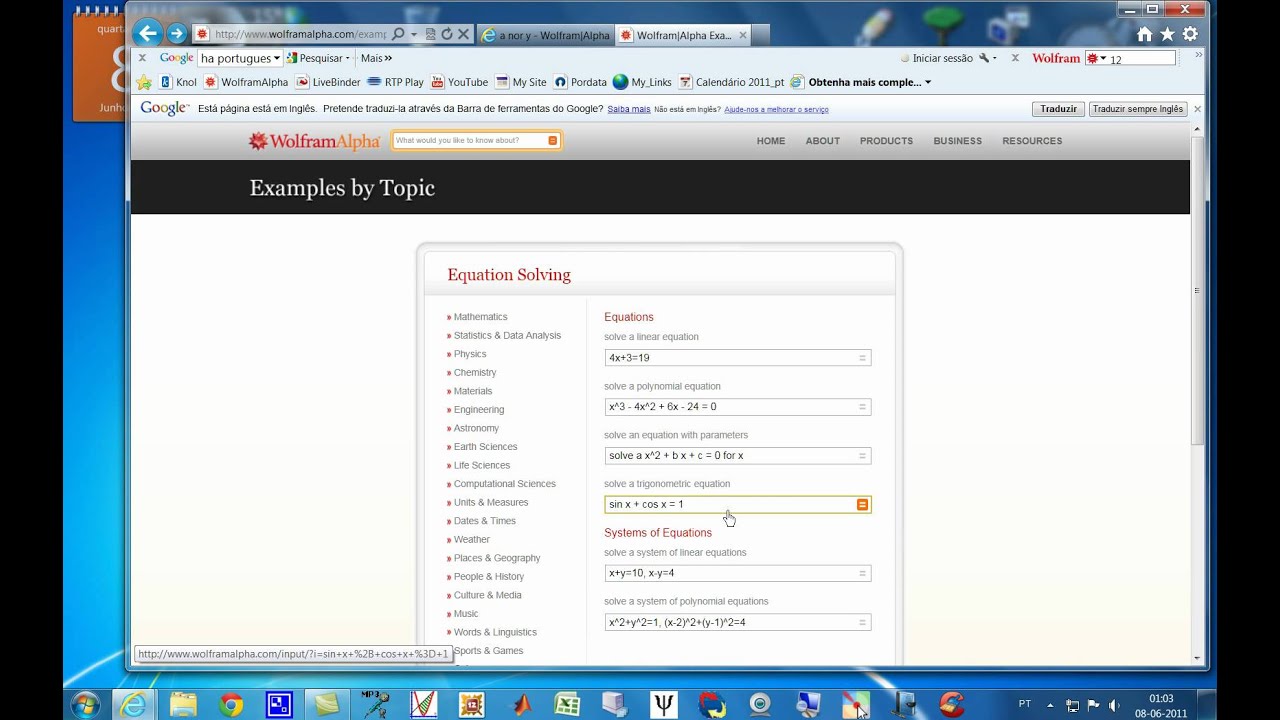Image resolution: width=1280 pixels, height=720 pixels.
Task: Open browser tools gear icon
Action: pyautogui.click(x=1190, y=34)
